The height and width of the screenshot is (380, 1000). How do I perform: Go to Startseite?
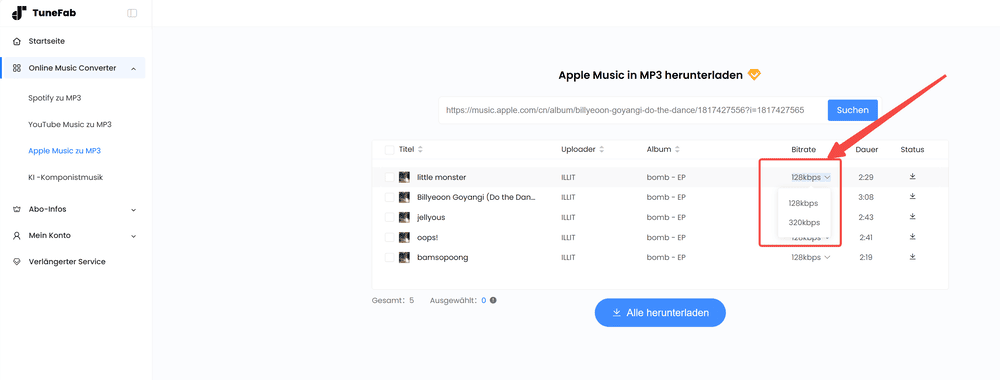click(x=47, y=41)
